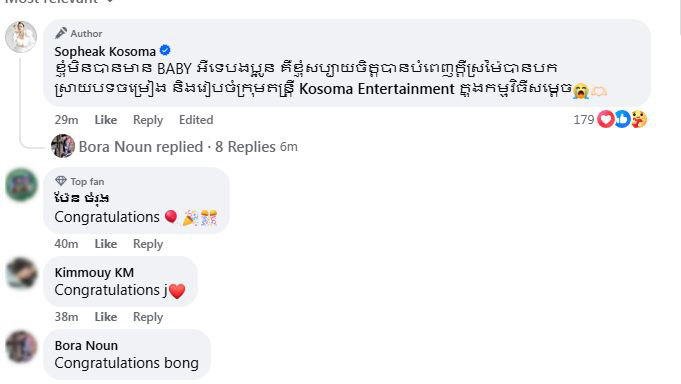Open Bora Noun's small avatar in replies line
681x384 pixels.
tap(63, 146)
